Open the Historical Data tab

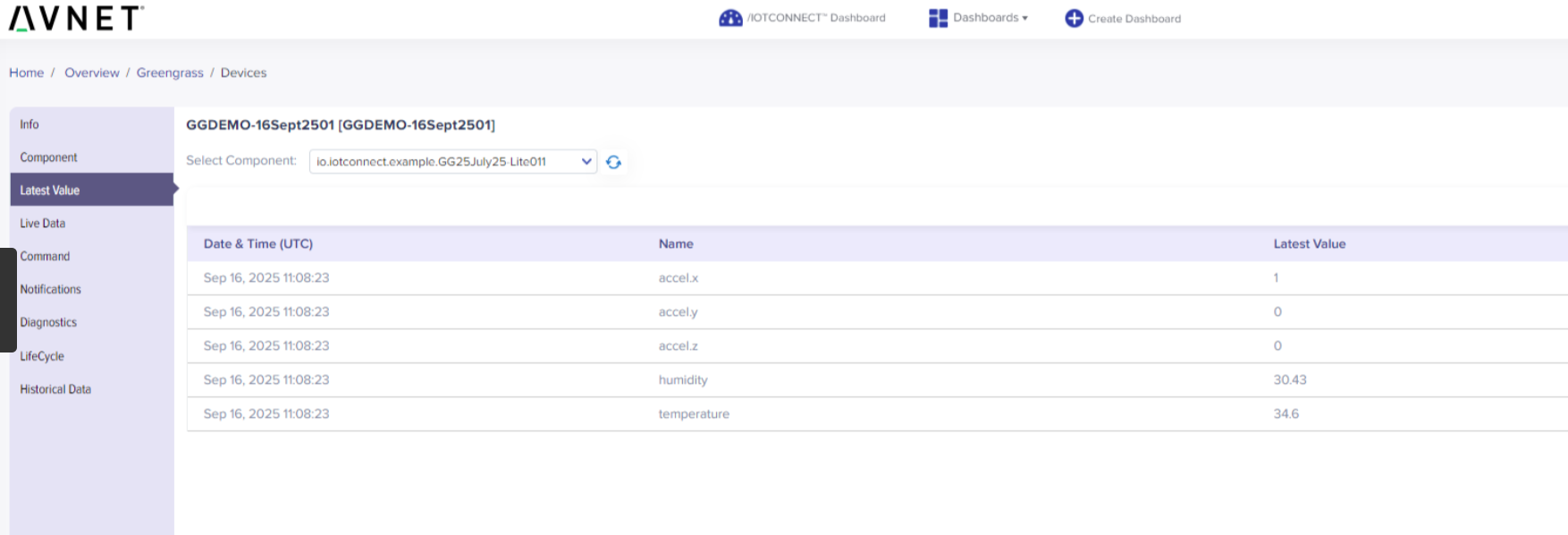point(55,389)
